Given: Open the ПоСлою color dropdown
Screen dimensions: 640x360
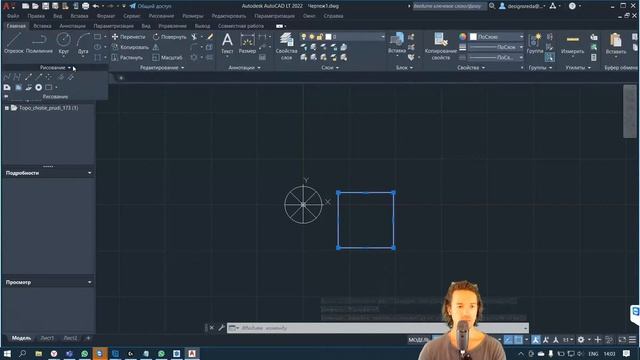Looking at the screenshot, I should pos(521,37).
